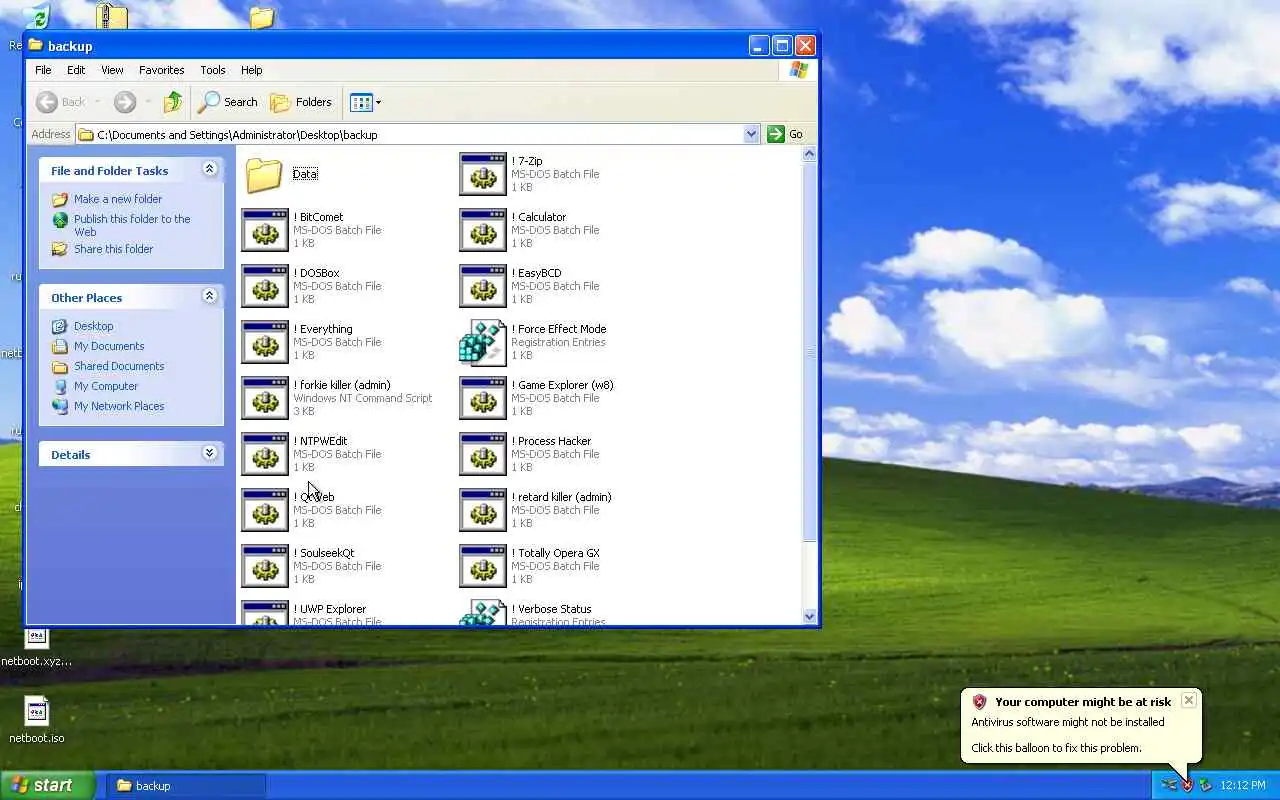Image resolution: width=1280 pixels, height=800 pixels.
Task: Select the ! Calculator batch file icon
Action: tap(483, 230)
